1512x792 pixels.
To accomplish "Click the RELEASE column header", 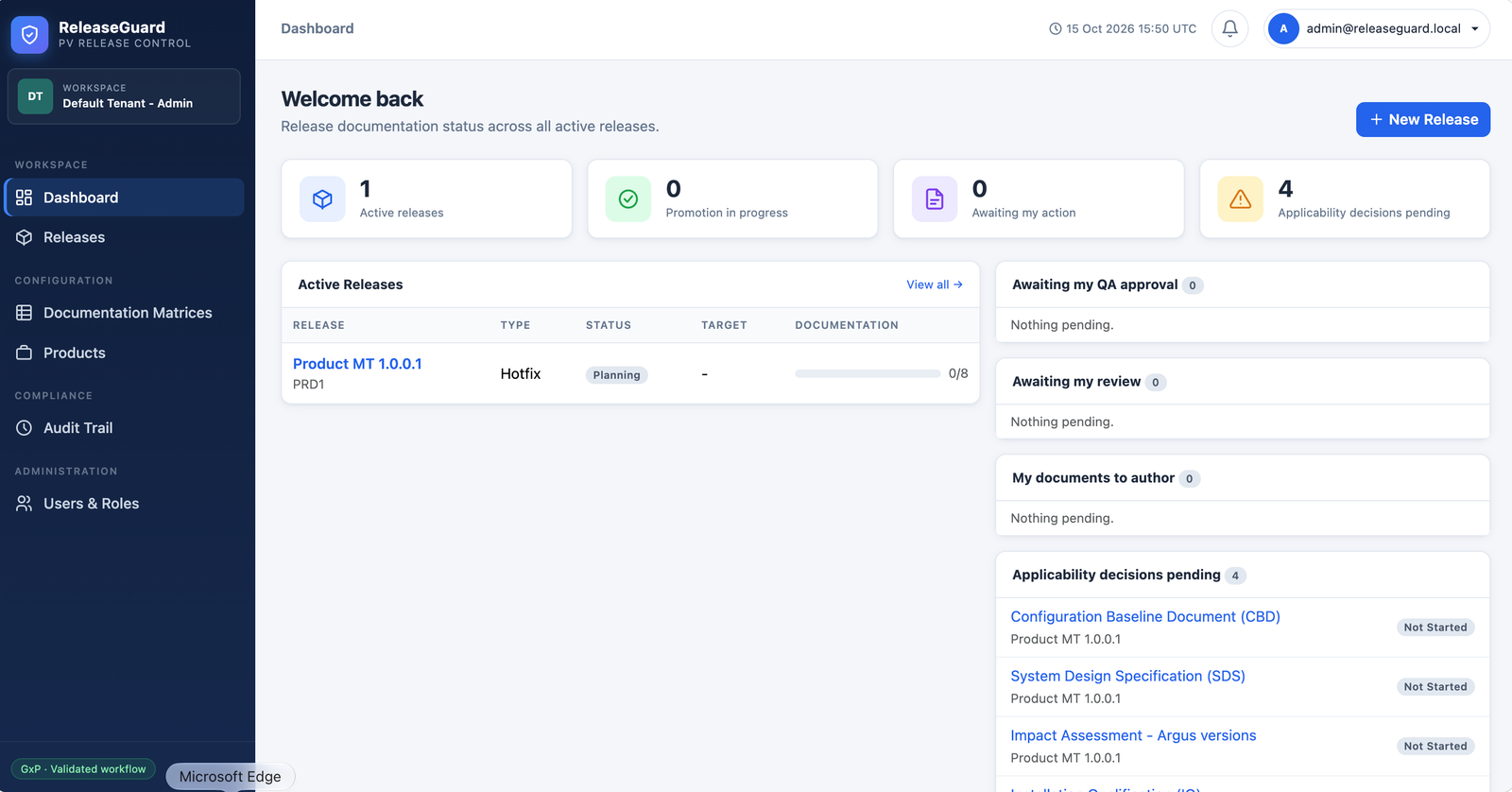I will point(318,325).
